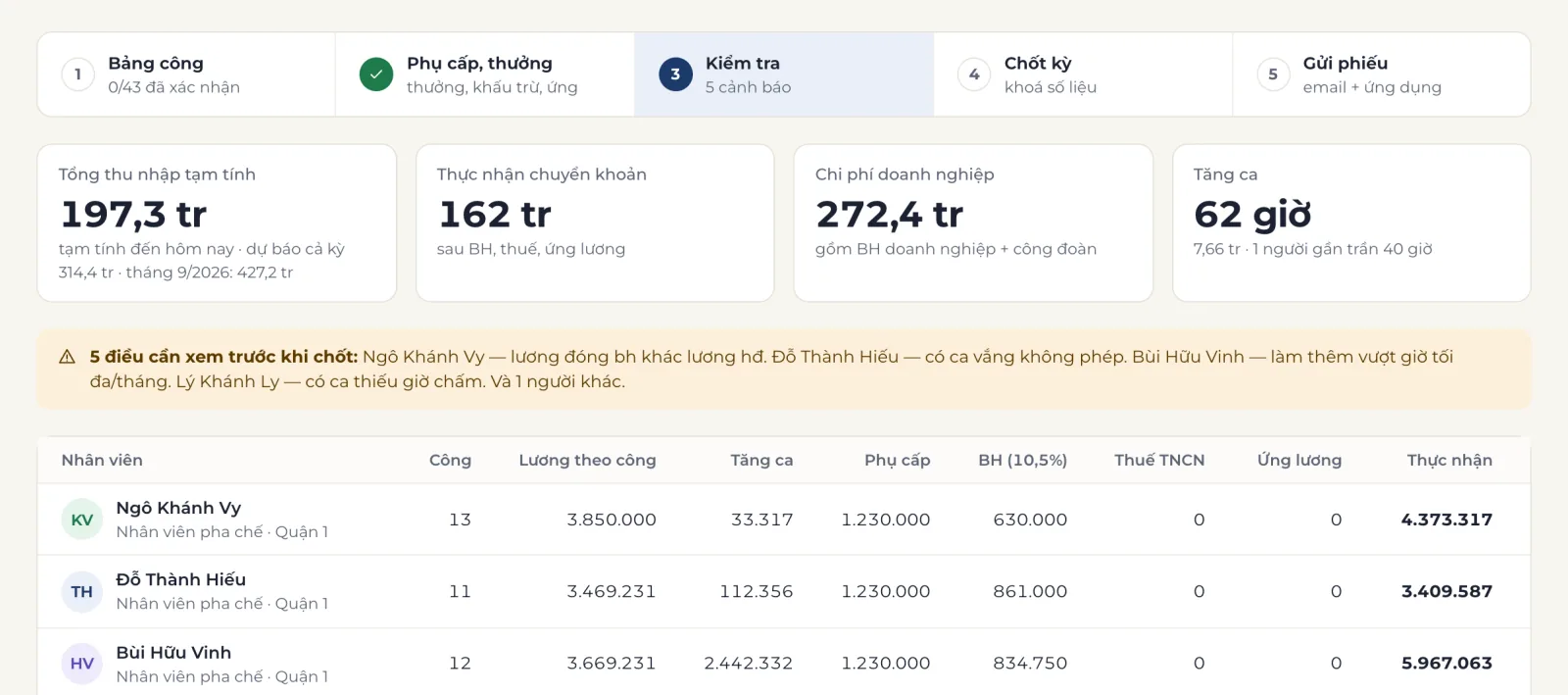Open the Bảng công step
This screenshot has width=1568, height=695.
(x=186, y=74)
